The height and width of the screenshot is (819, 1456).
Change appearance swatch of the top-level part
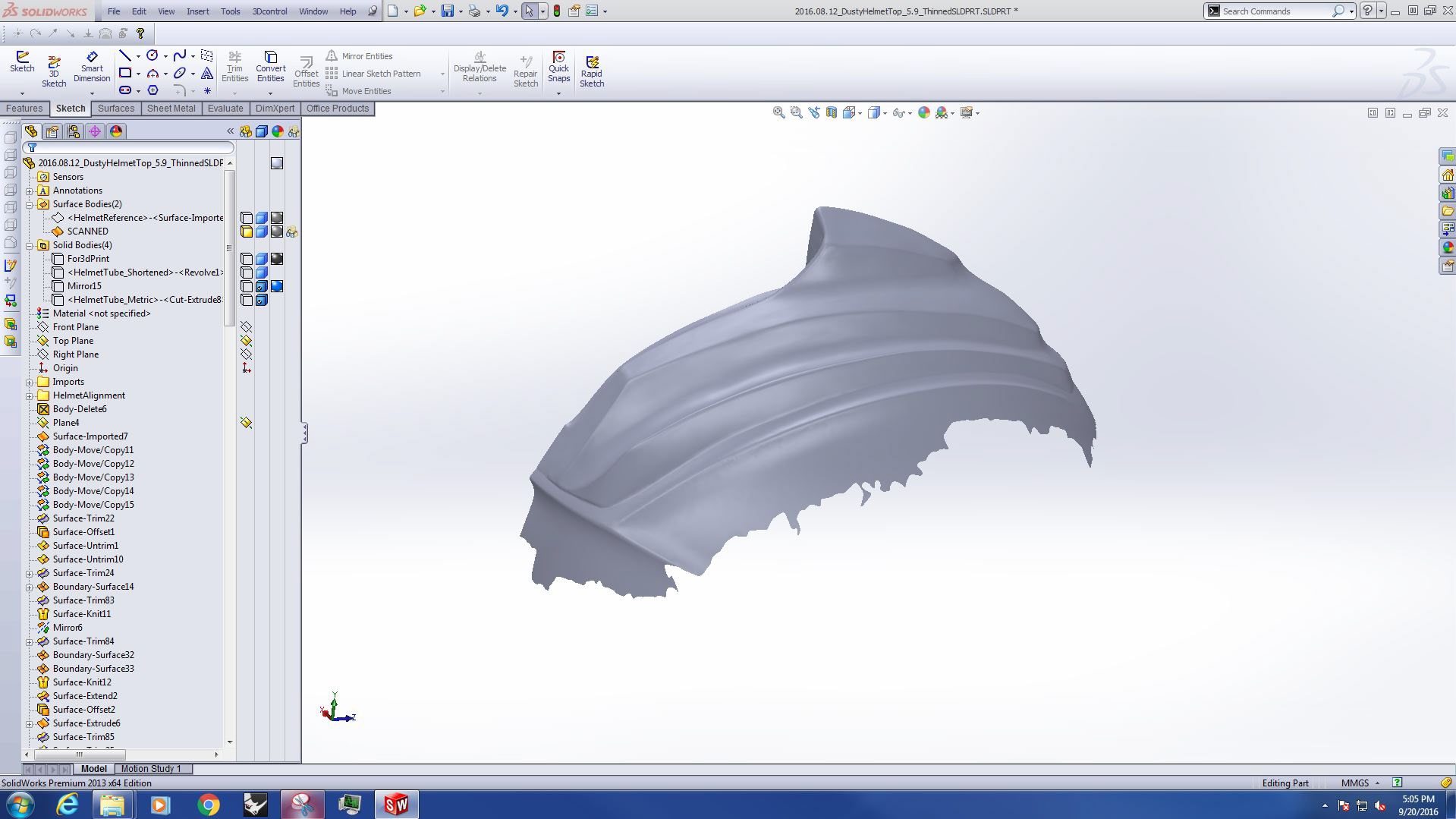(x=277, y=163)
